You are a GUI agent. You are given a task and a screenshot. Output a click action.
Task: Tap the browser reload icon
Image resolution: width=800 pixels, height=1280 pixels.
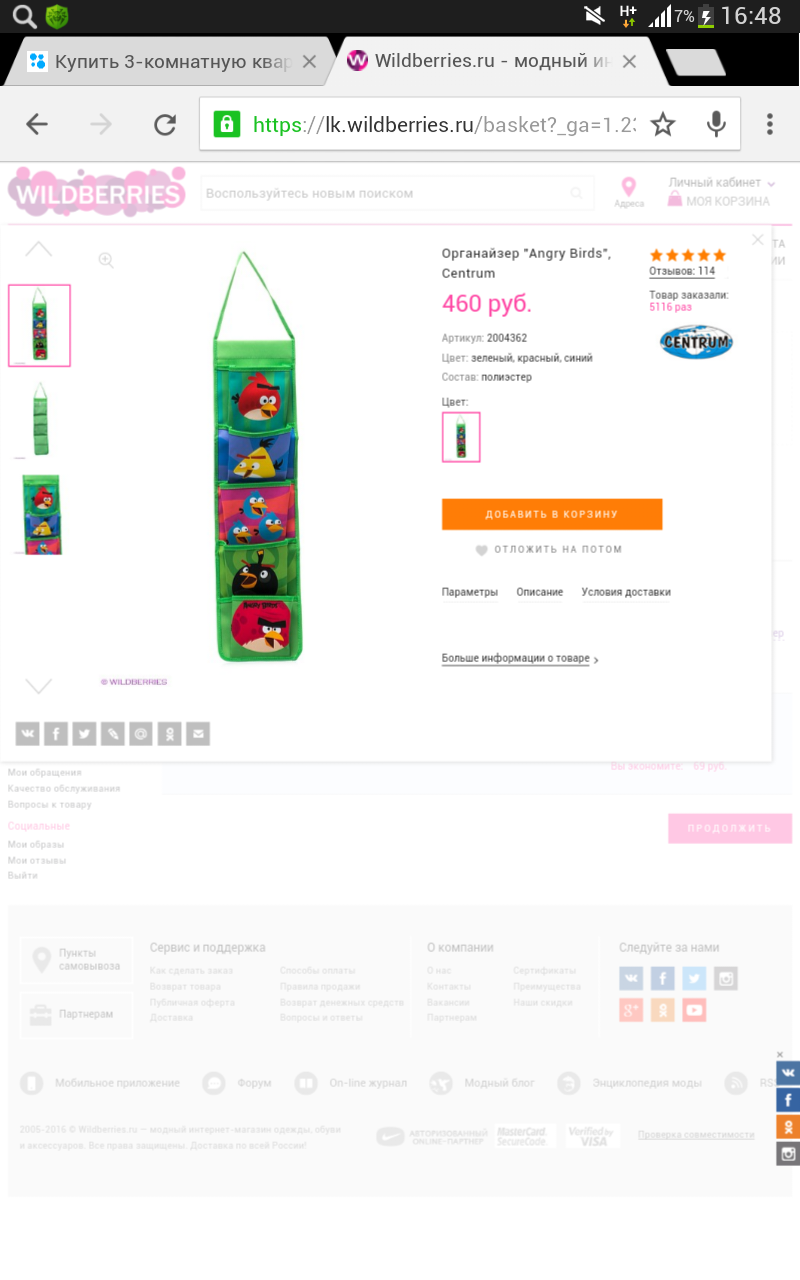[x=164, y=124]
